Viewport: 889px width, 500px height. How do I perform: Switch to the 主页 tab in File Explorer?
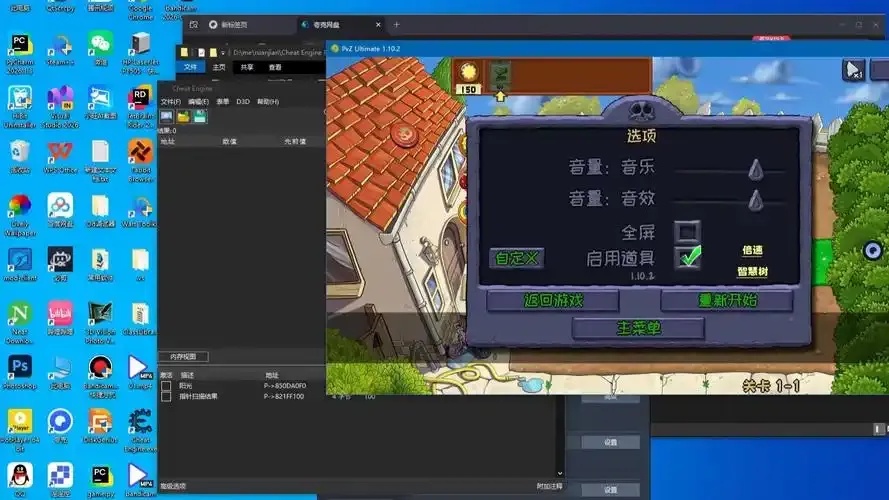(219, 67)
